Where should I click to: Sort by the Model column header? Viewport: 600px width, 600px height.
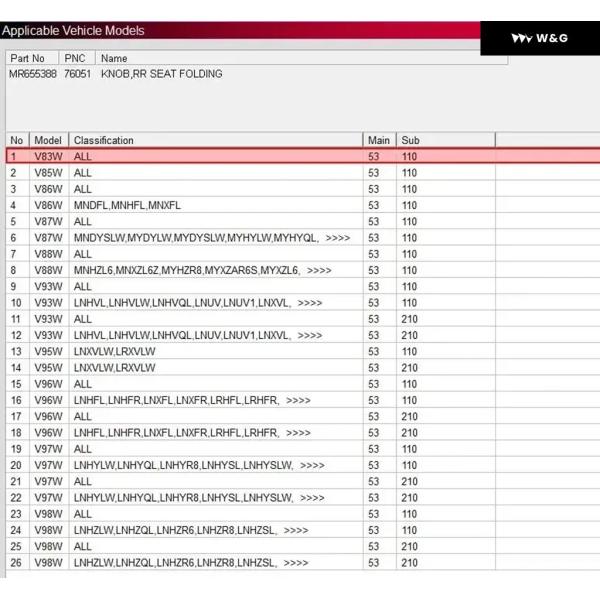pyautogui.click(x=47, y=140)
